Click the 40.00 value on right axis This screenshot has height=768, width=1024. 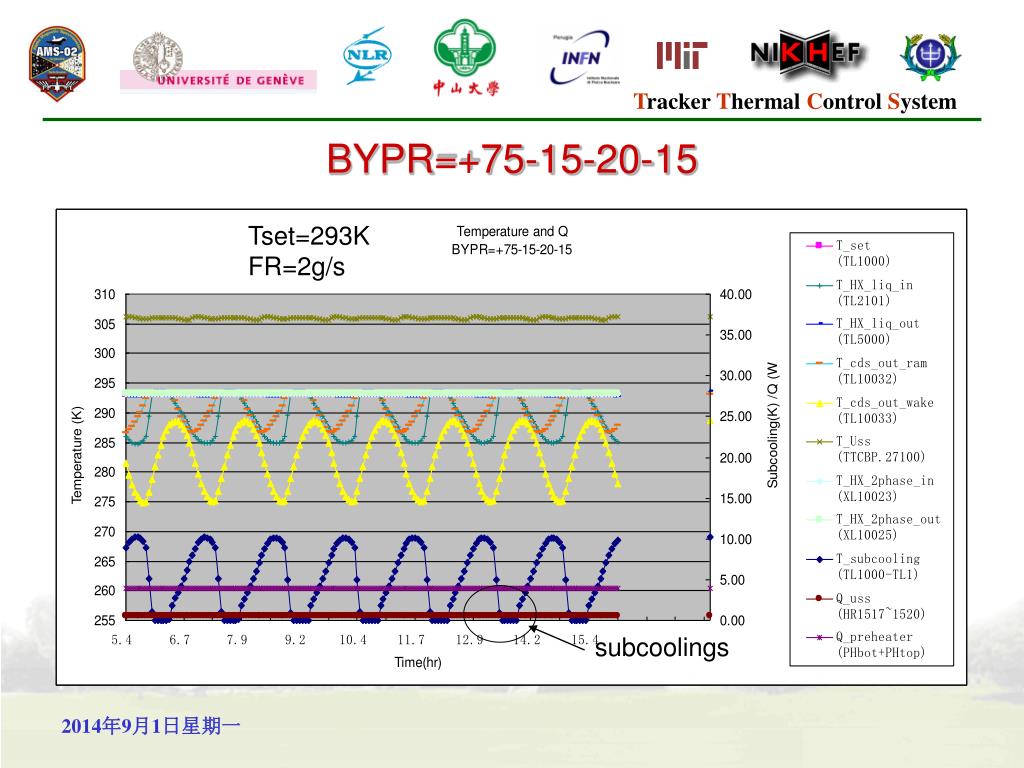(735, 295)
